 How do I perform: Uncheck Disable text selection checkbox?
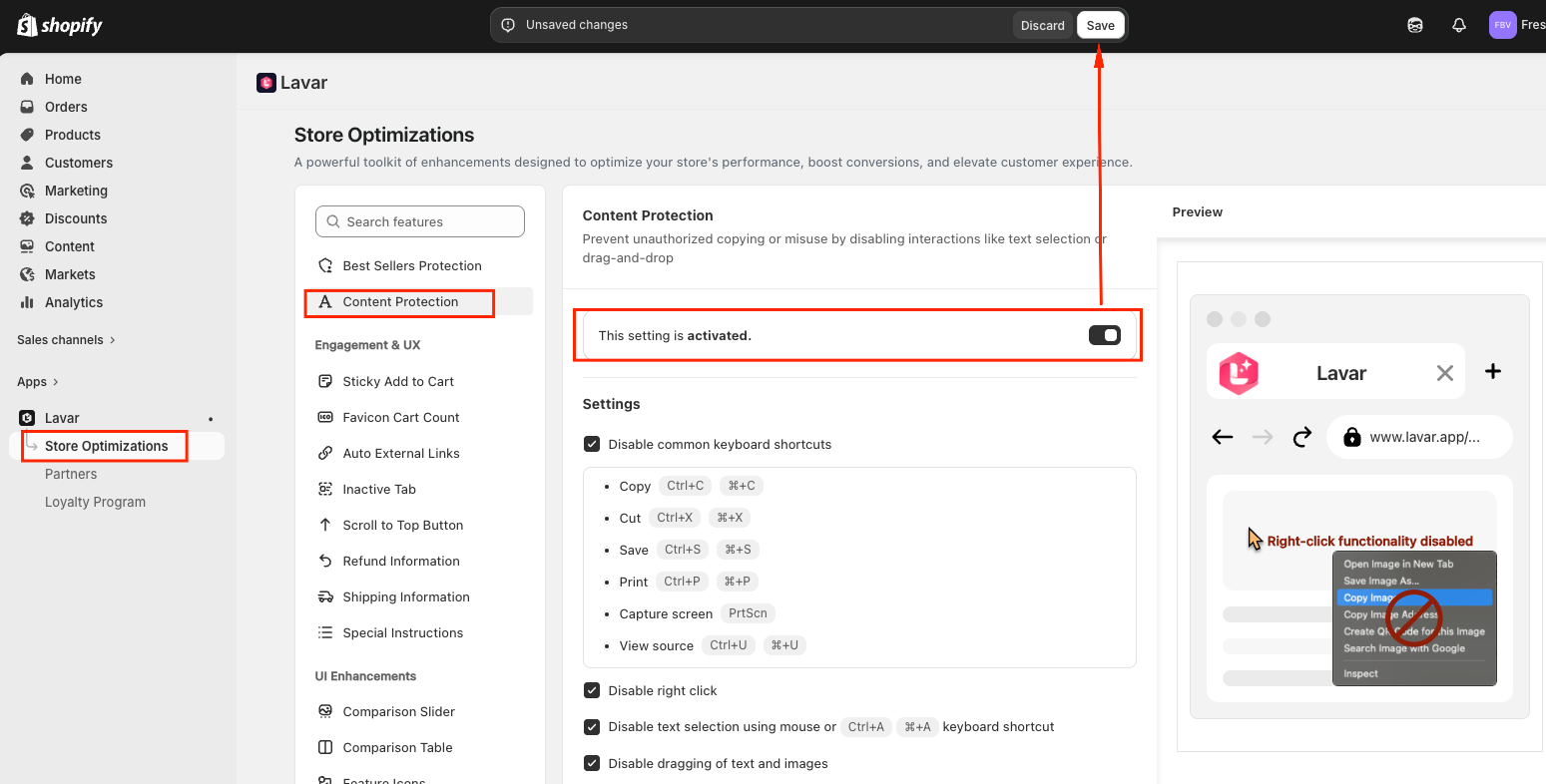pyautogui.click(x=592, y=727)
